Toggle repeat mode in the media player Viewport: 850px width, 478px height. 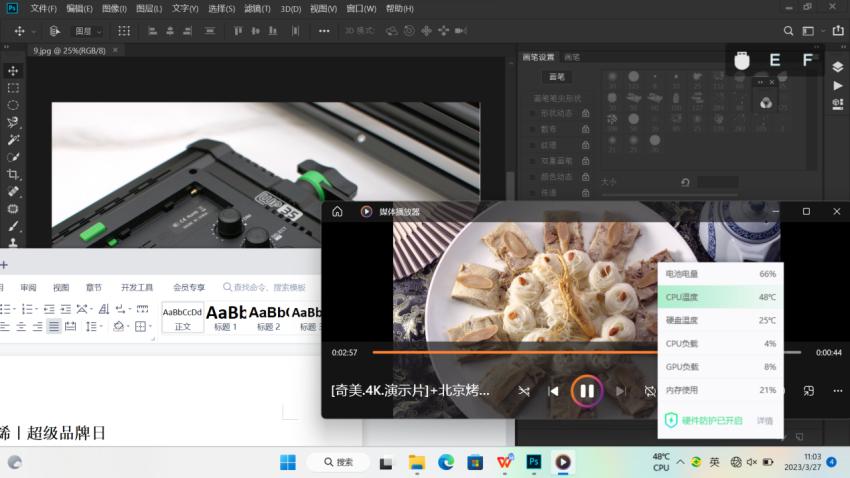(x=649, y=391)
